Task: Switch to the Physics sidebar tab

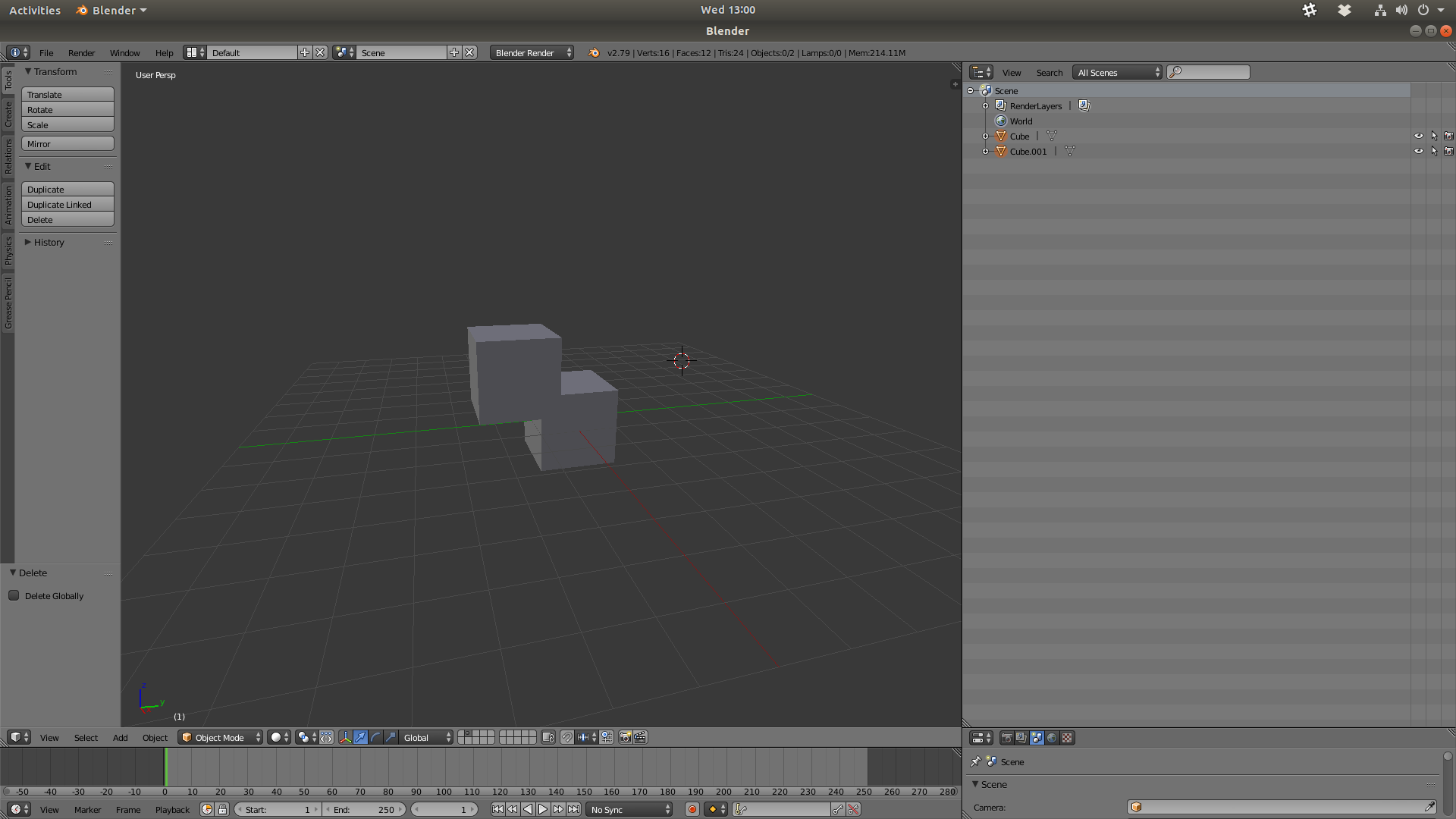Action: [8, 250]
